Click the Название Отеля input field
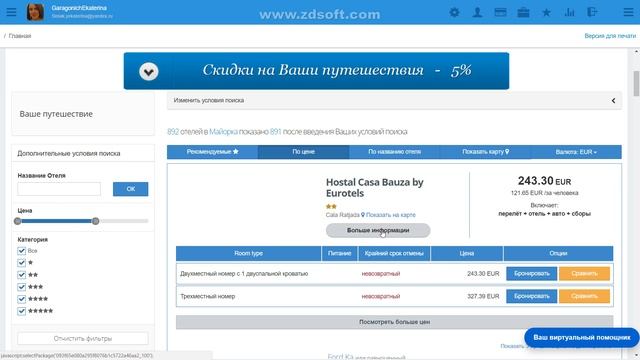 (x=59, y=189)
